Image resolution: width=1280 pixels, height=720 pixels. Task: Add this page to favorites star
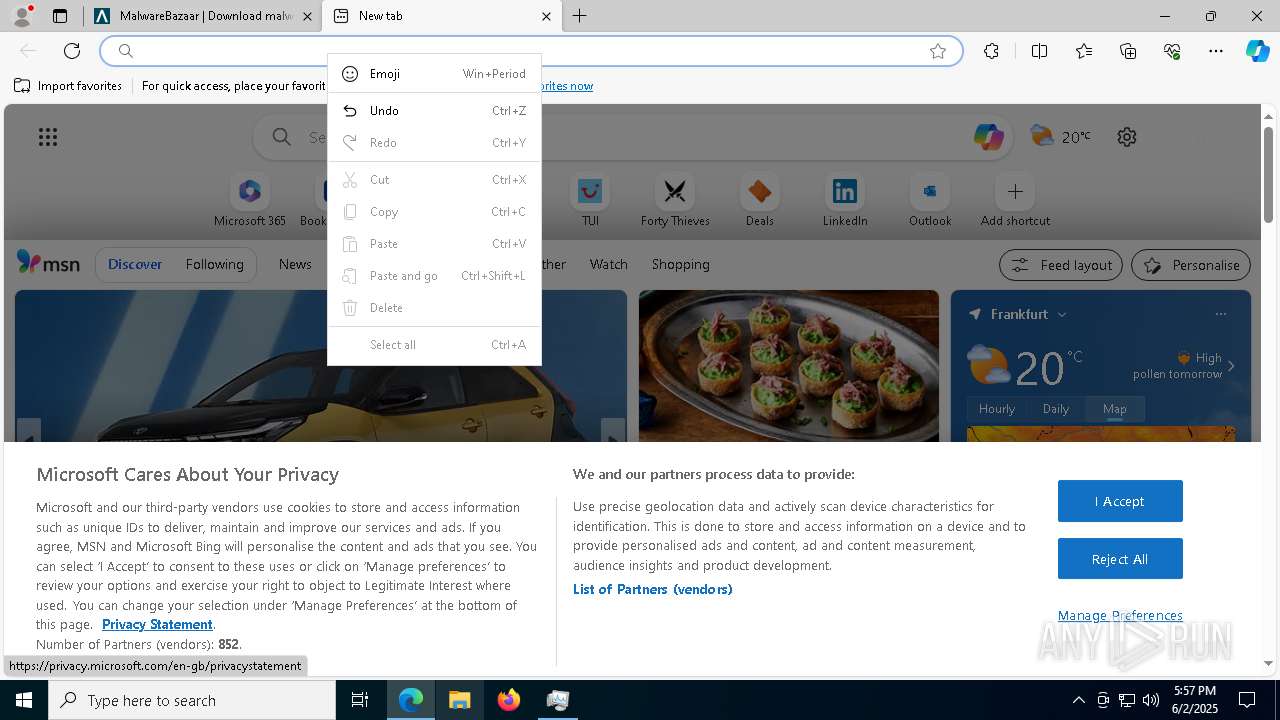coord(938,51)
